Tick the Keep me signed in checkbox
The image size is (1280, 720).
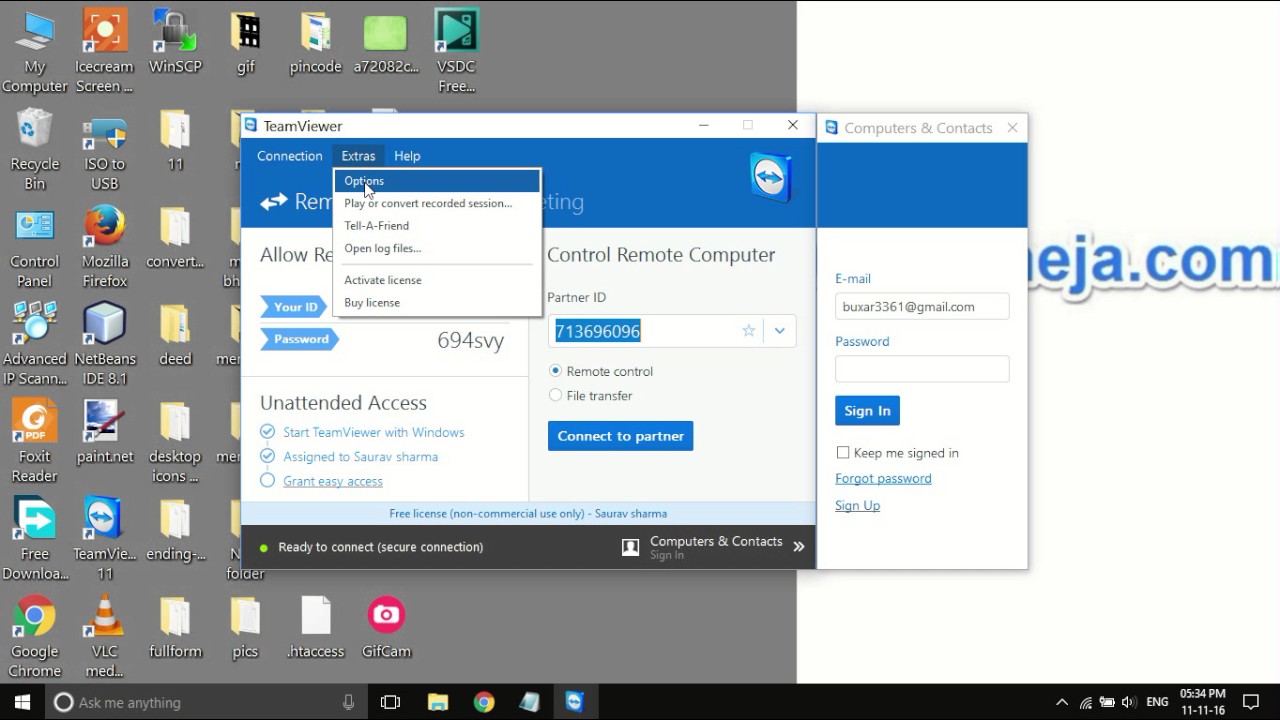click(x=843, y=453)
